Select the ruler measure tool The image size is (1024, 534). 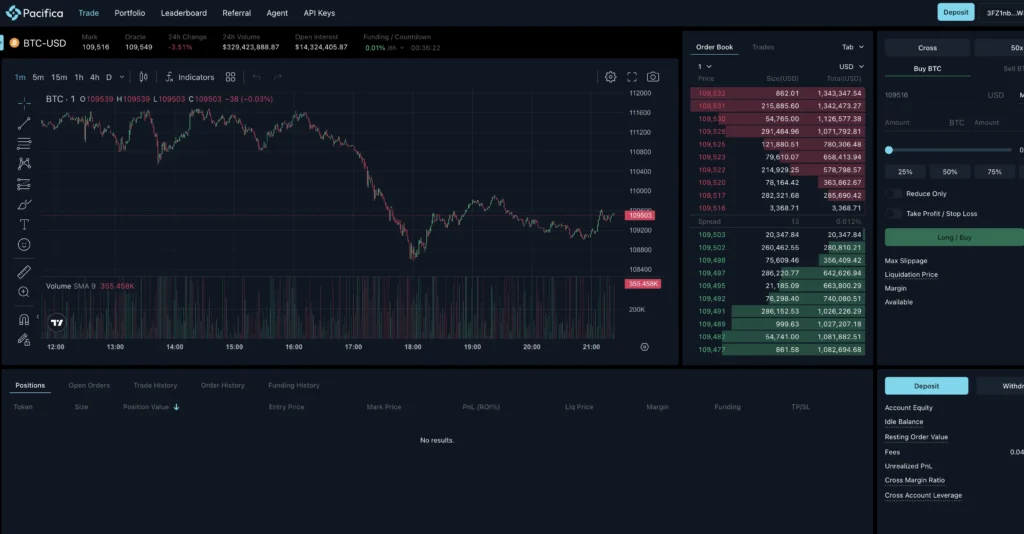click(24, 272)
